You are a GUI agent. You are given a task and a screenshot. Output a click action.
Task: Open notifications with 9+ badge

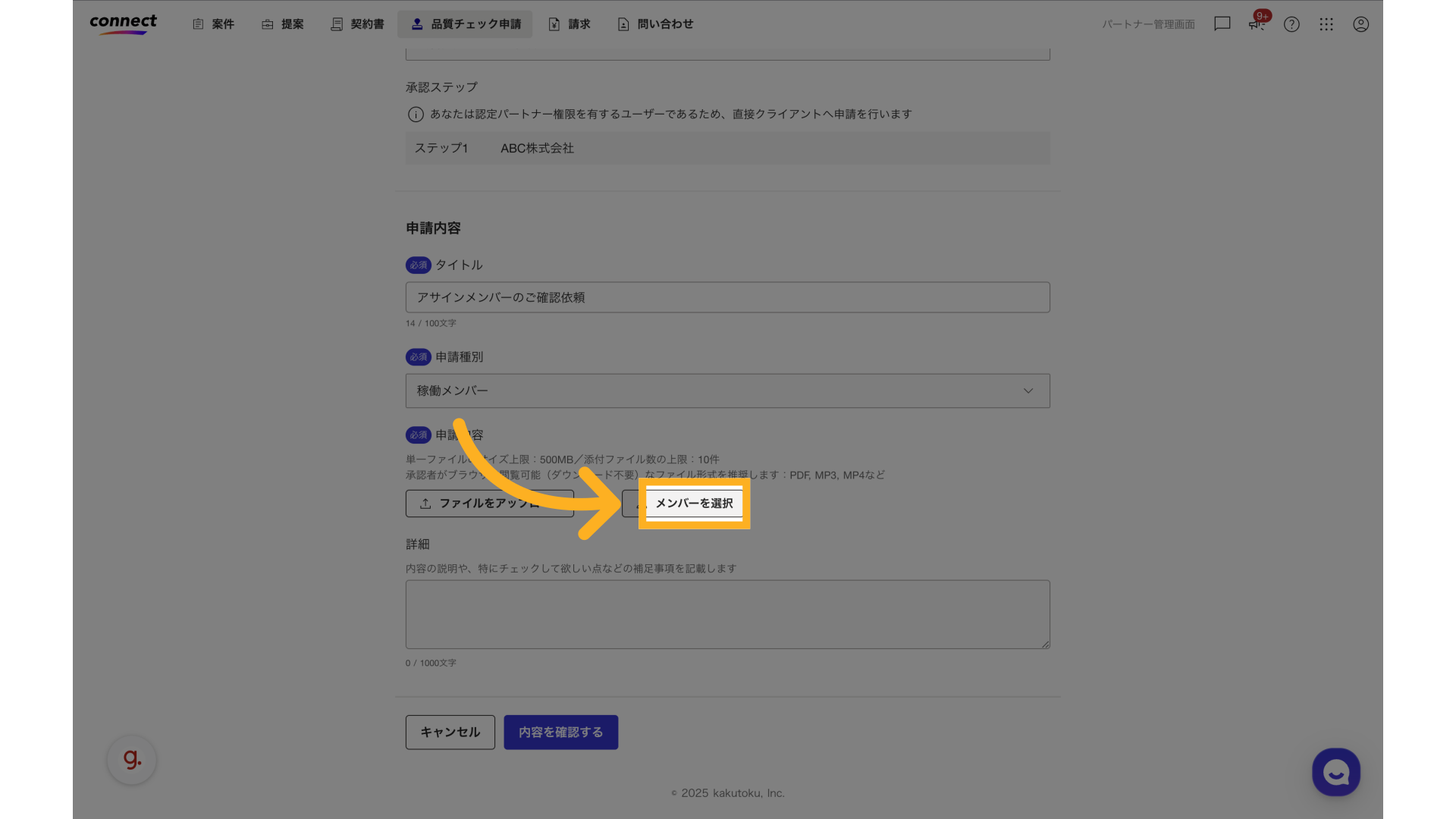coord(1257,24)
